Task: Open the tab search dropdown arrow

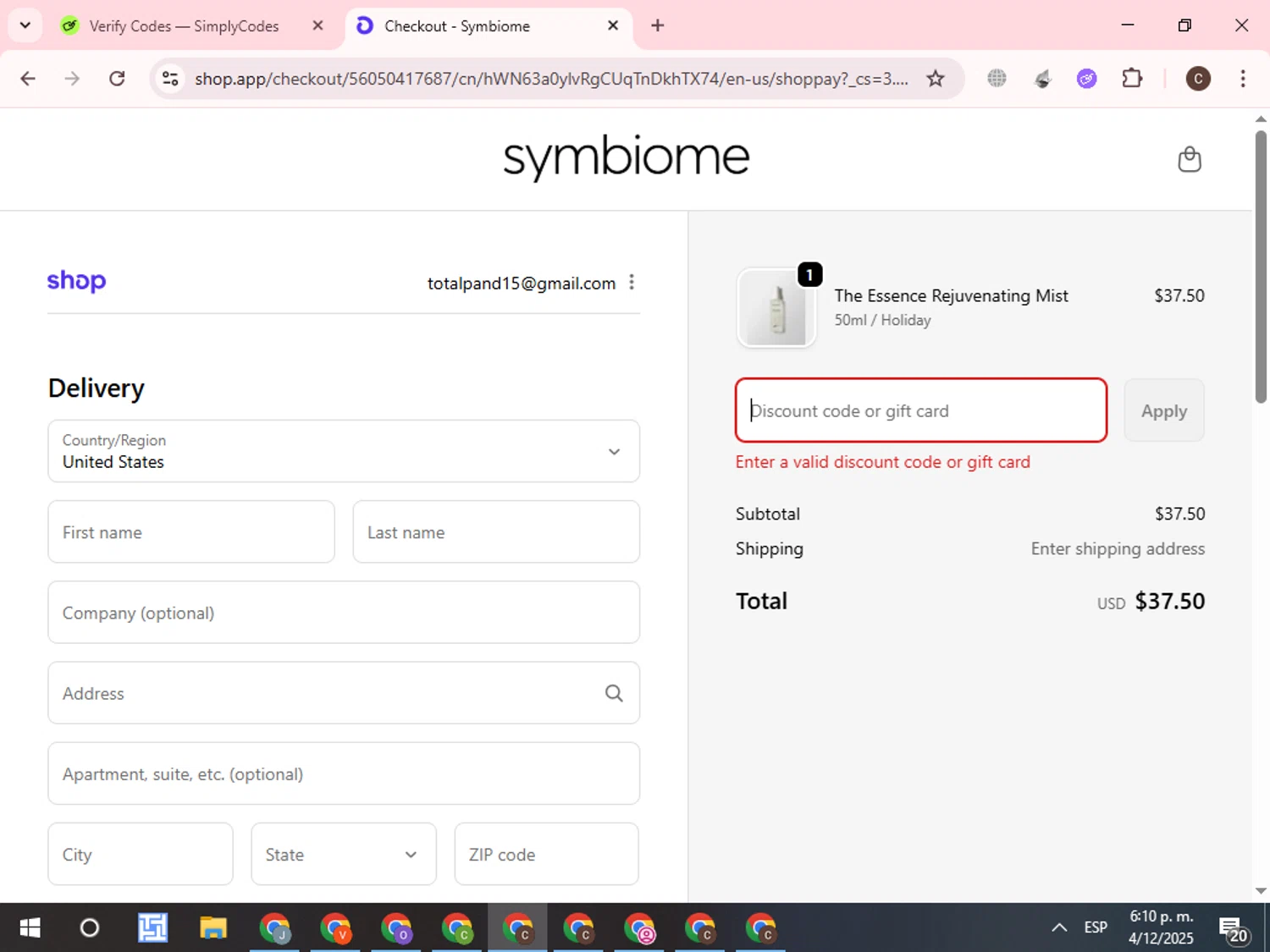Action: [x=25, y=25]
